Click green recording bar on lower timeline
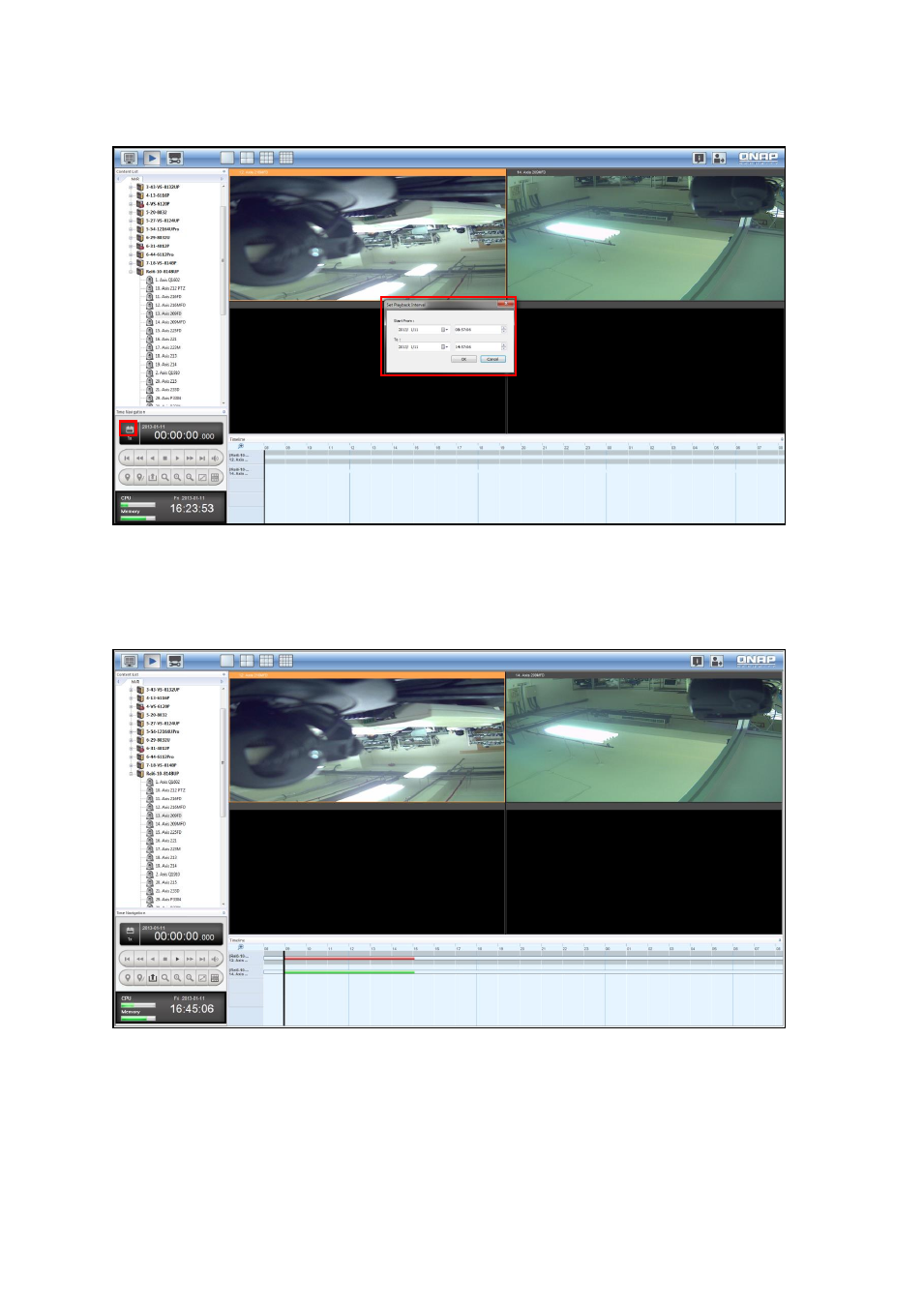The height and width of the screenshot is (1306, 924). 350,972
